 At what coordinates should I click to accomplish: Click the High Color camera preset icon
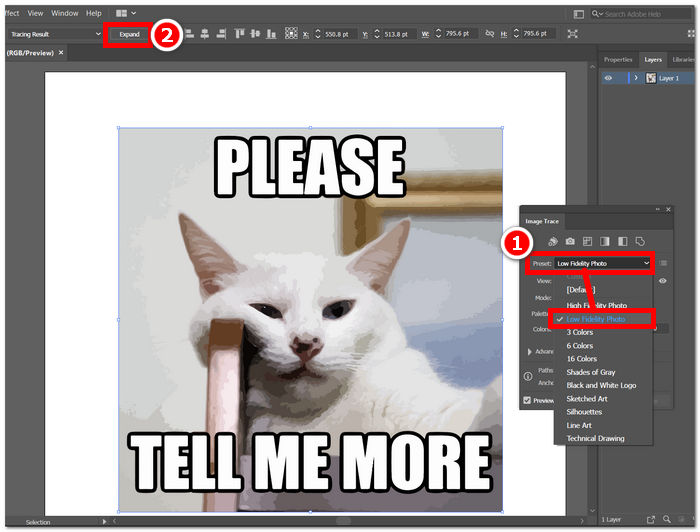(x=570, y=241)
